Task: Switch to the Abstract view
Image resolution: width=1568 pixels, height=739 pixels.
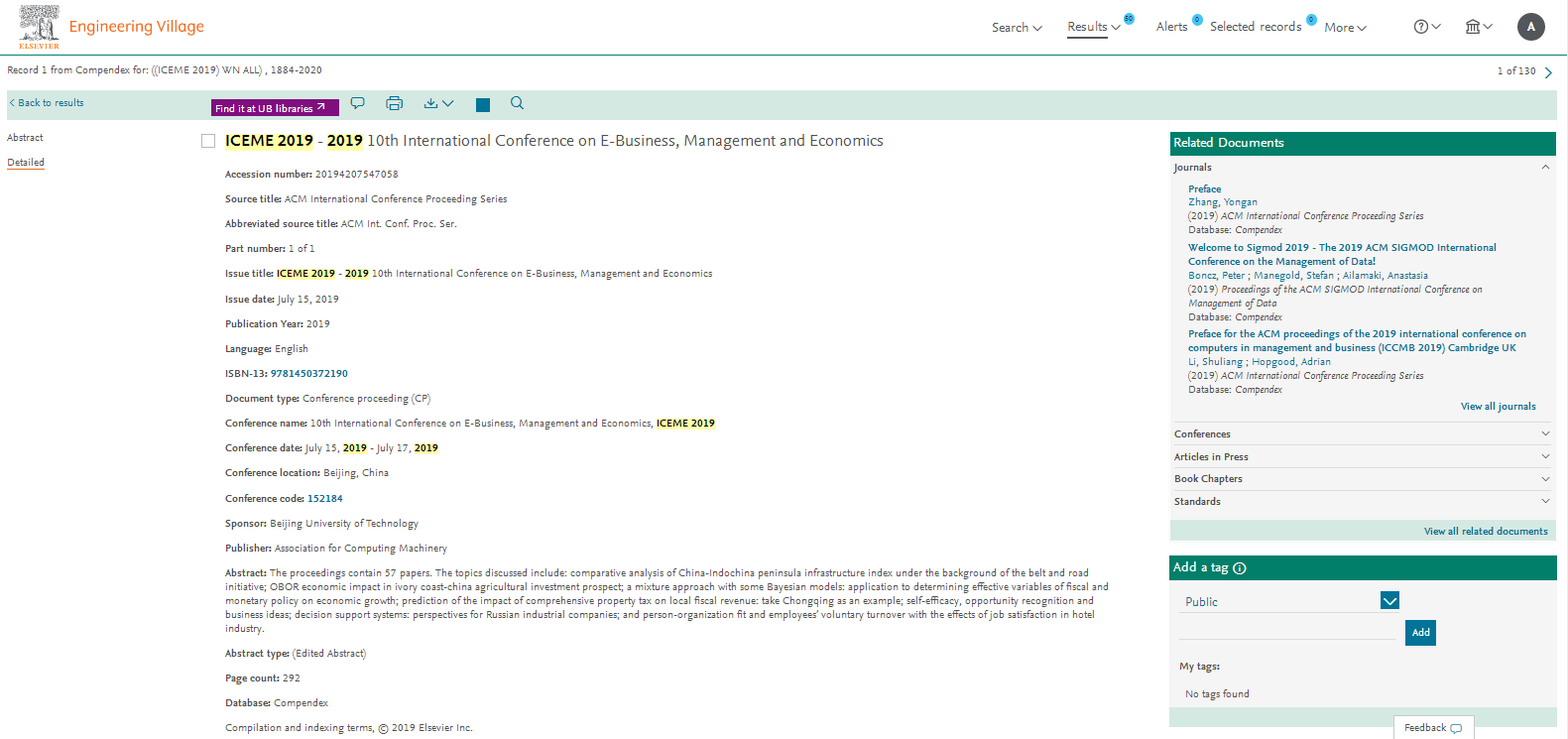Action: 25,138
